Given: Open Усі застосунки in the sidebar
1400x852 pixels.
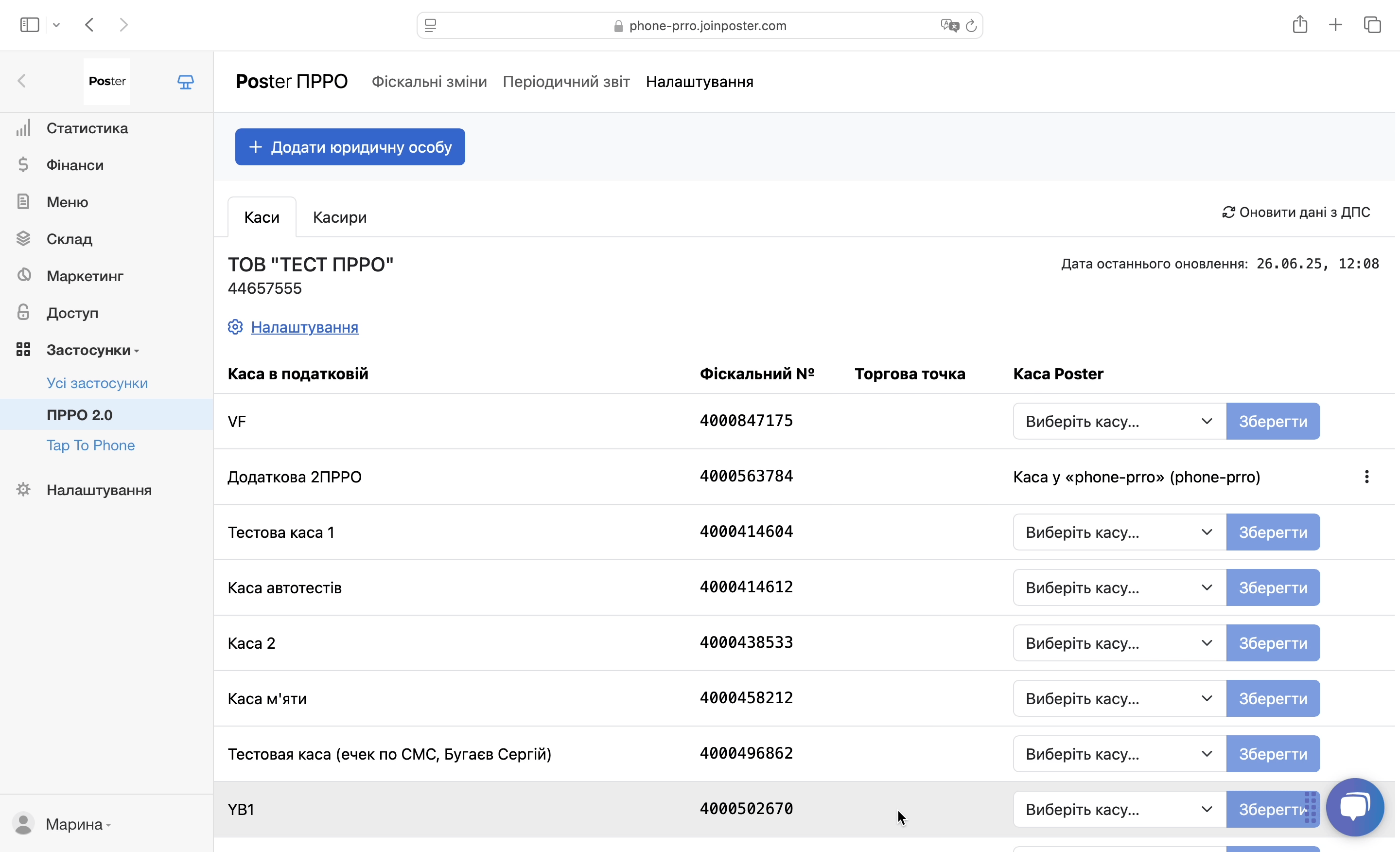Looking at the screenshot, I should click(97, 383).
